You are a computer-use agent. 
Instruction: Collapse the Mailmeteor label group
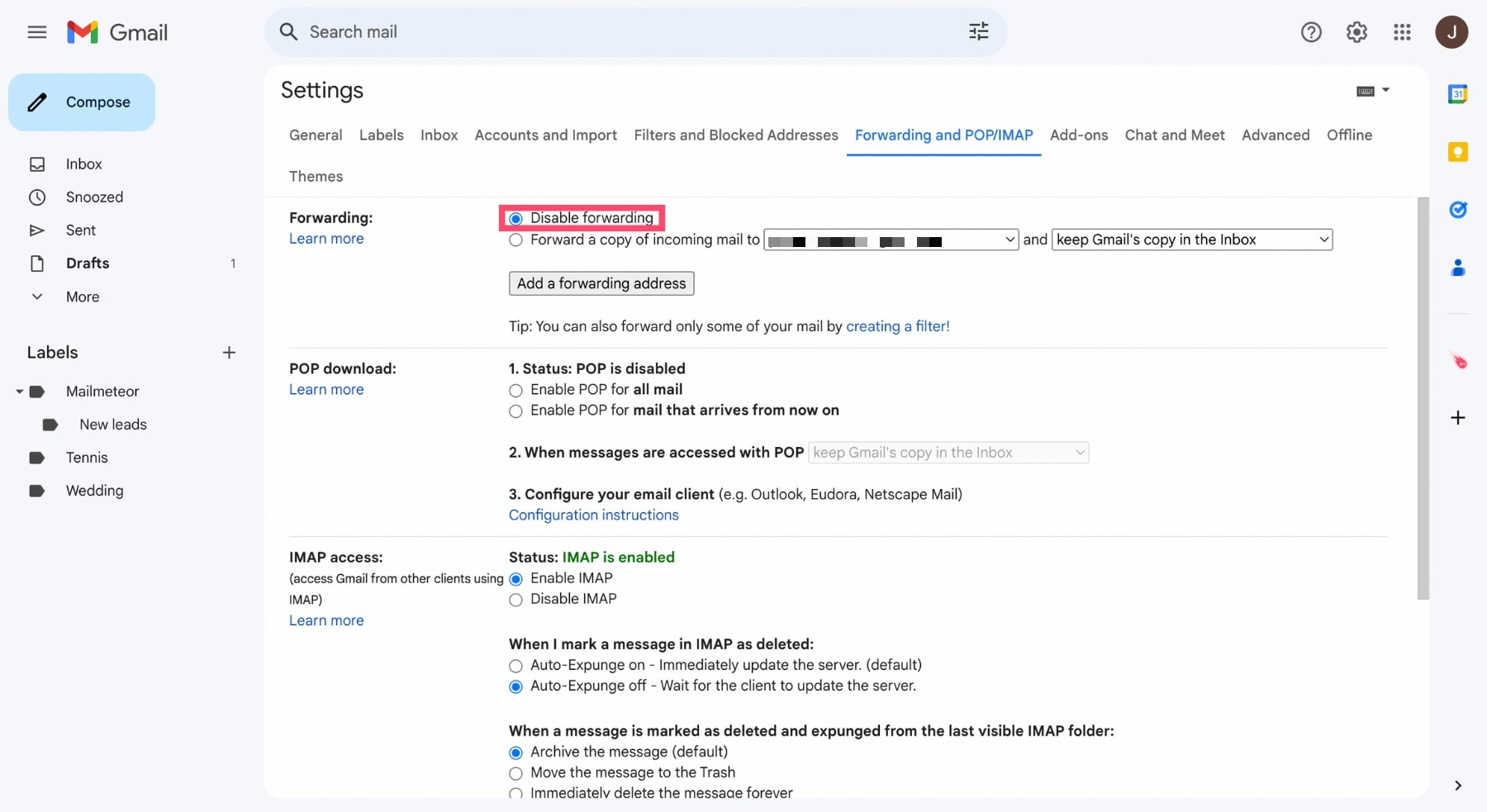click(x=18, y=392)
